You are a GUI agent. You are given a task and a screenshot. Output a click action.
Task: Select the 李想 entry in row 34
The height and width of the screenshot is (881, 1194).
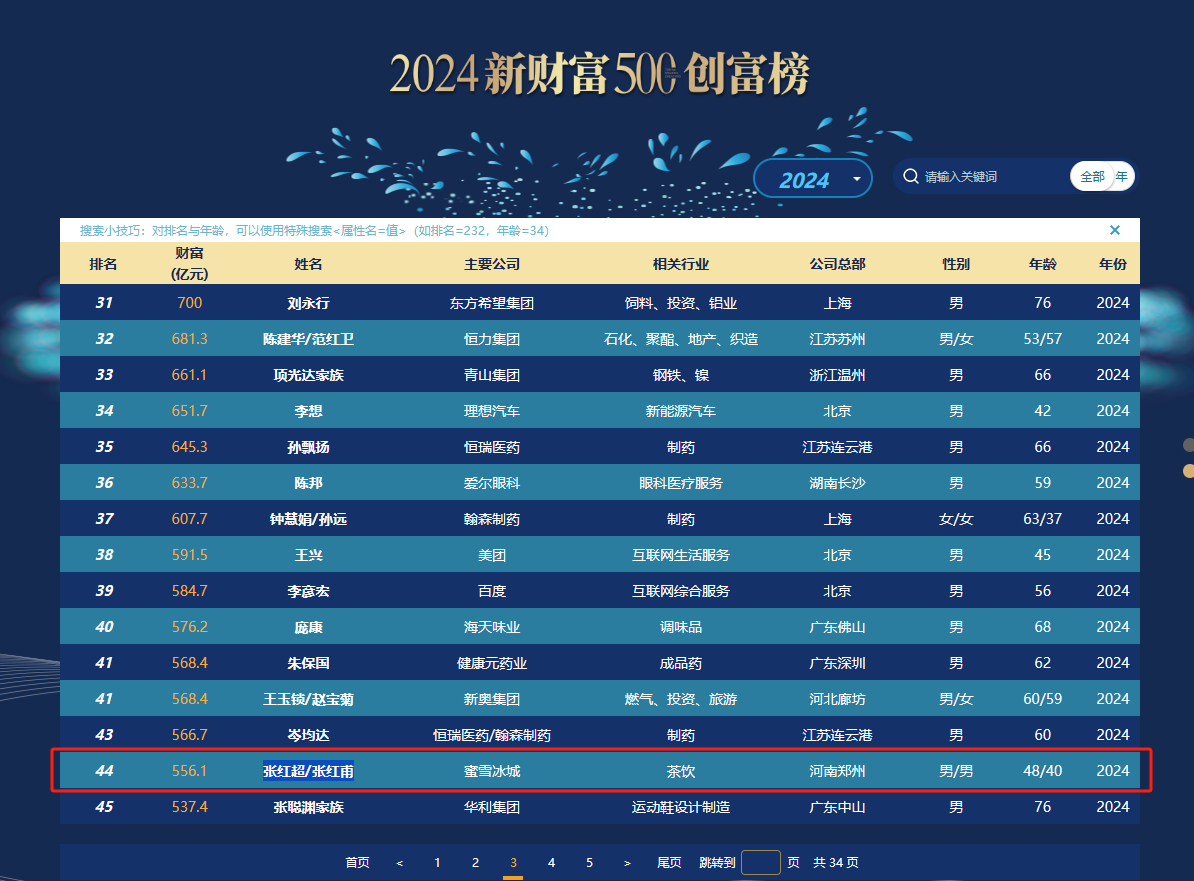pyautogui.click(x=308, y=411)
